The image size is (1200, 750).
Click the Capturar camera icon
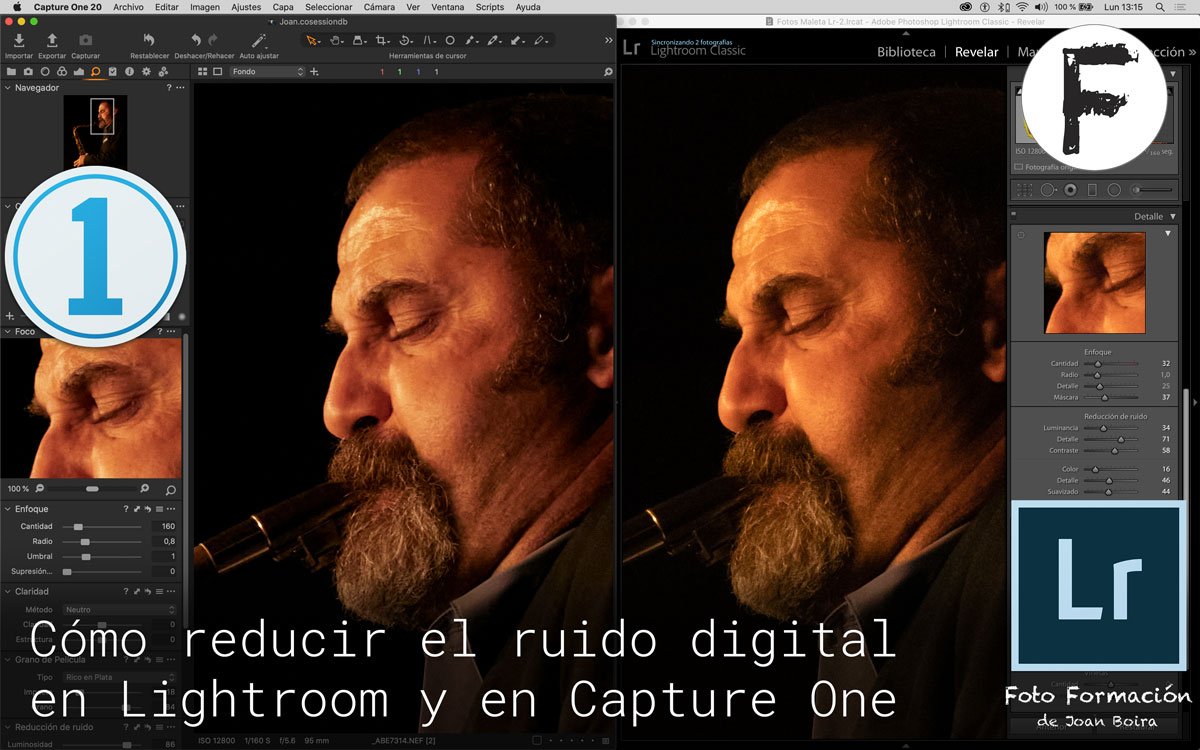pos(85,40)
